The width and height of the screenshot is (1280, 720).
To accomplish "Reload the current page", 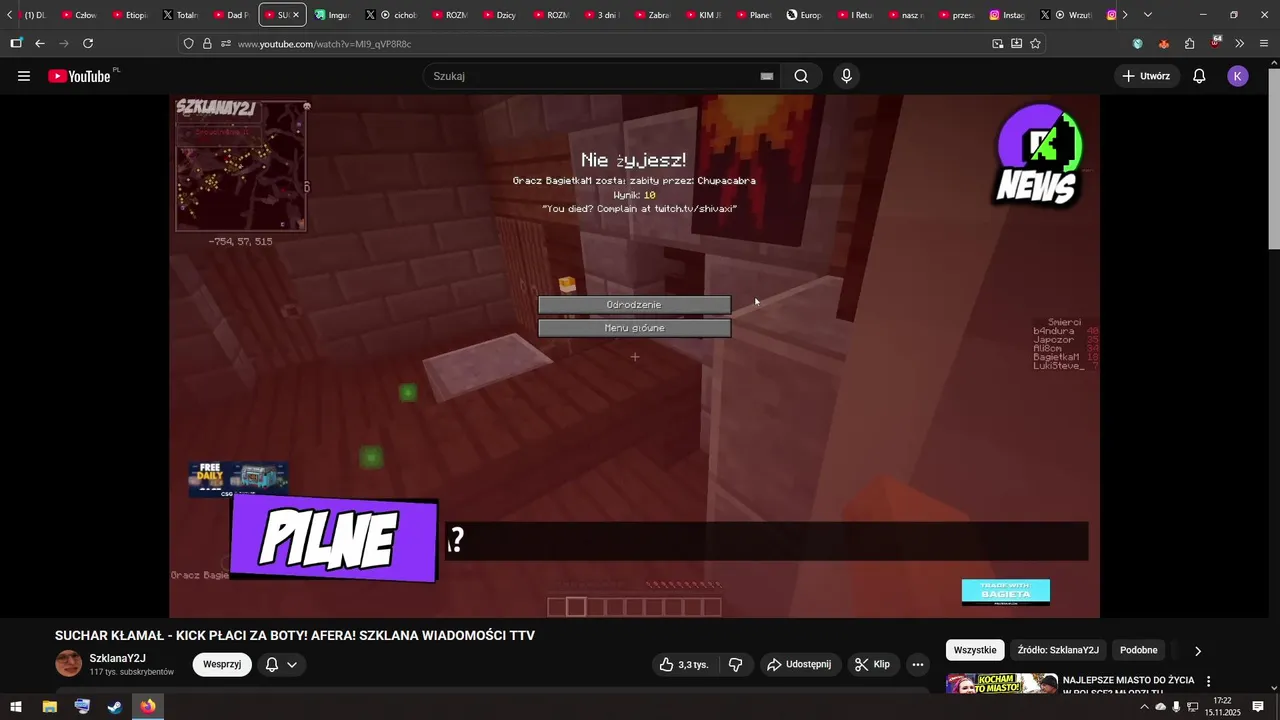I will click(88, 43).
